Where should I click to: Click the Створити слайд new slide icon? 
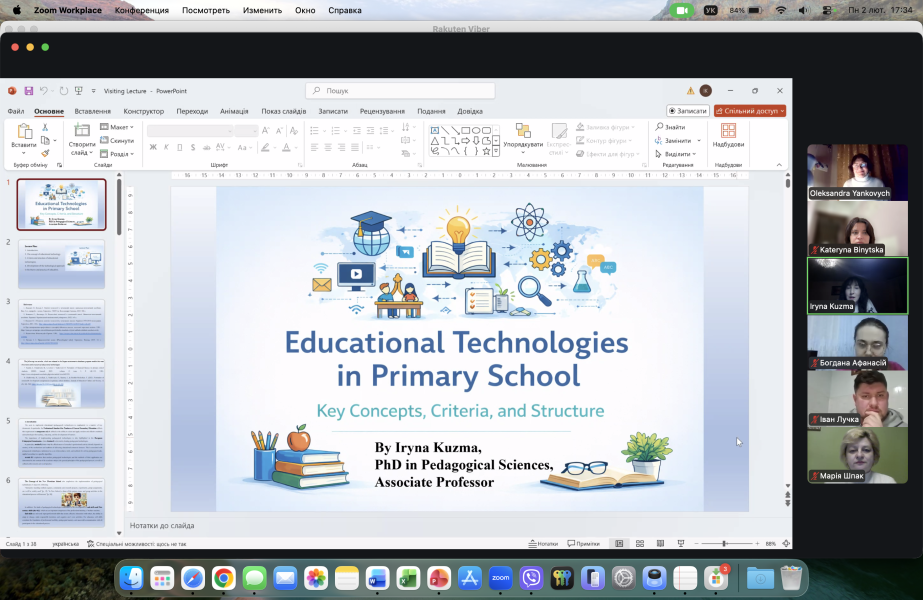[x=82, y=133]
